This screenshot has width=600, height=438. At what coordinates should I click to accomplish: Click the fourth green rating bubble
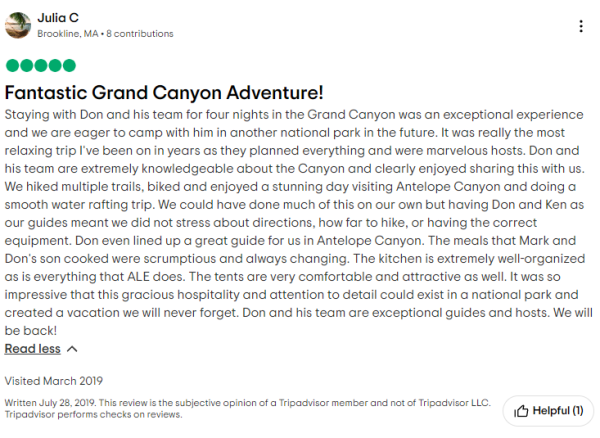[x=54, y=66]
